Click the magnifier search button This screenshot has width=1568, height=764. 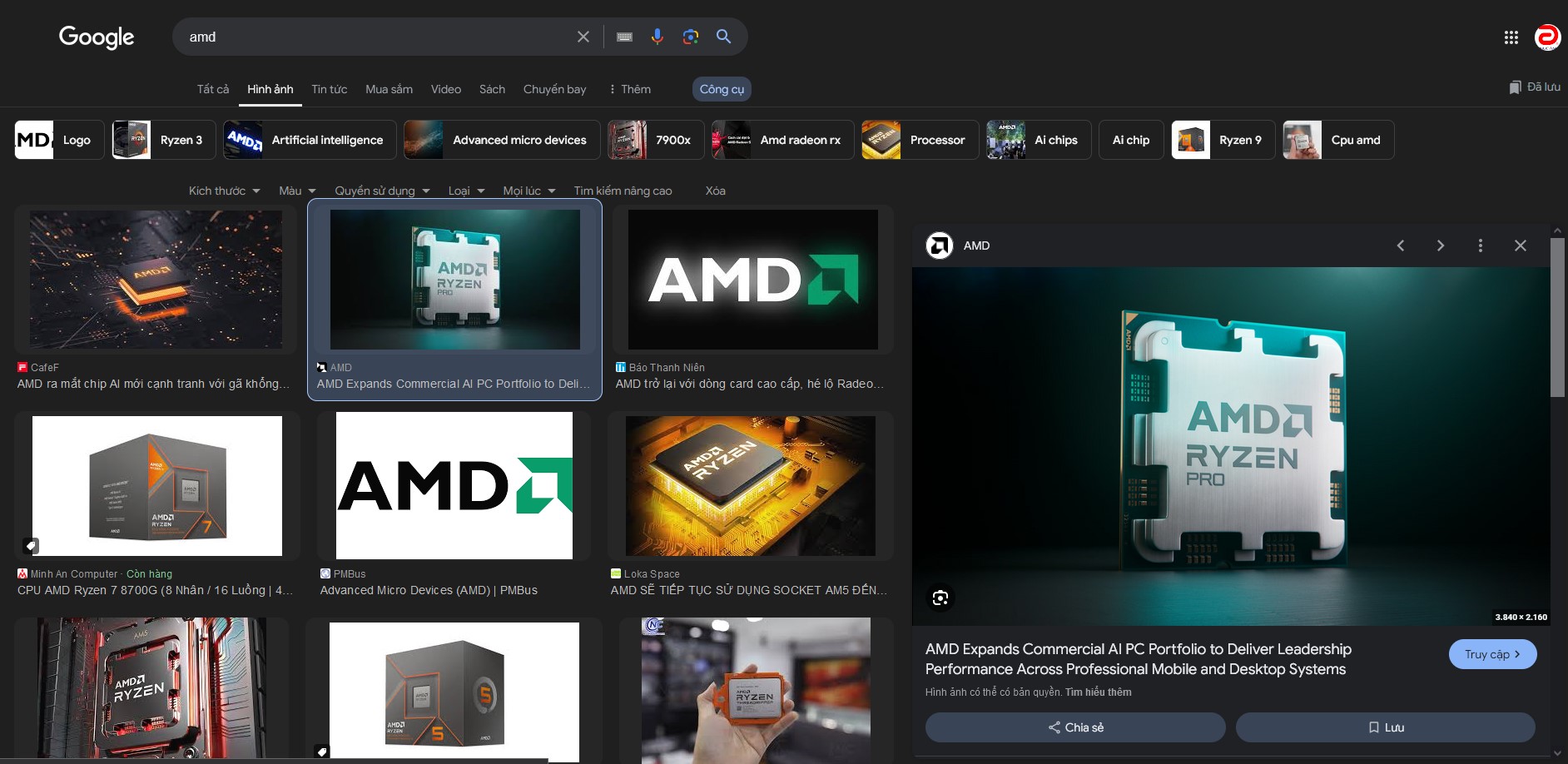(x=724, y=37)
